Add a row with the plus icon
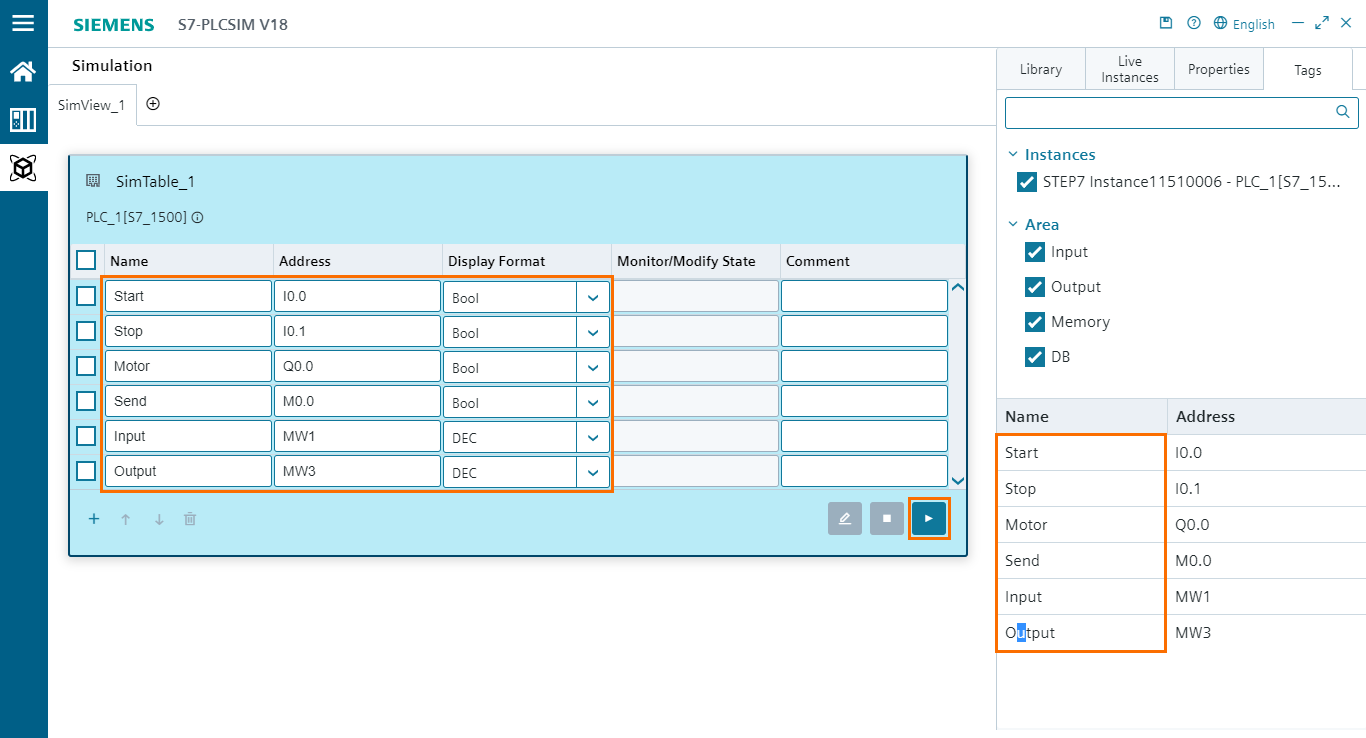1366x738 pixels. click(94, 519)
